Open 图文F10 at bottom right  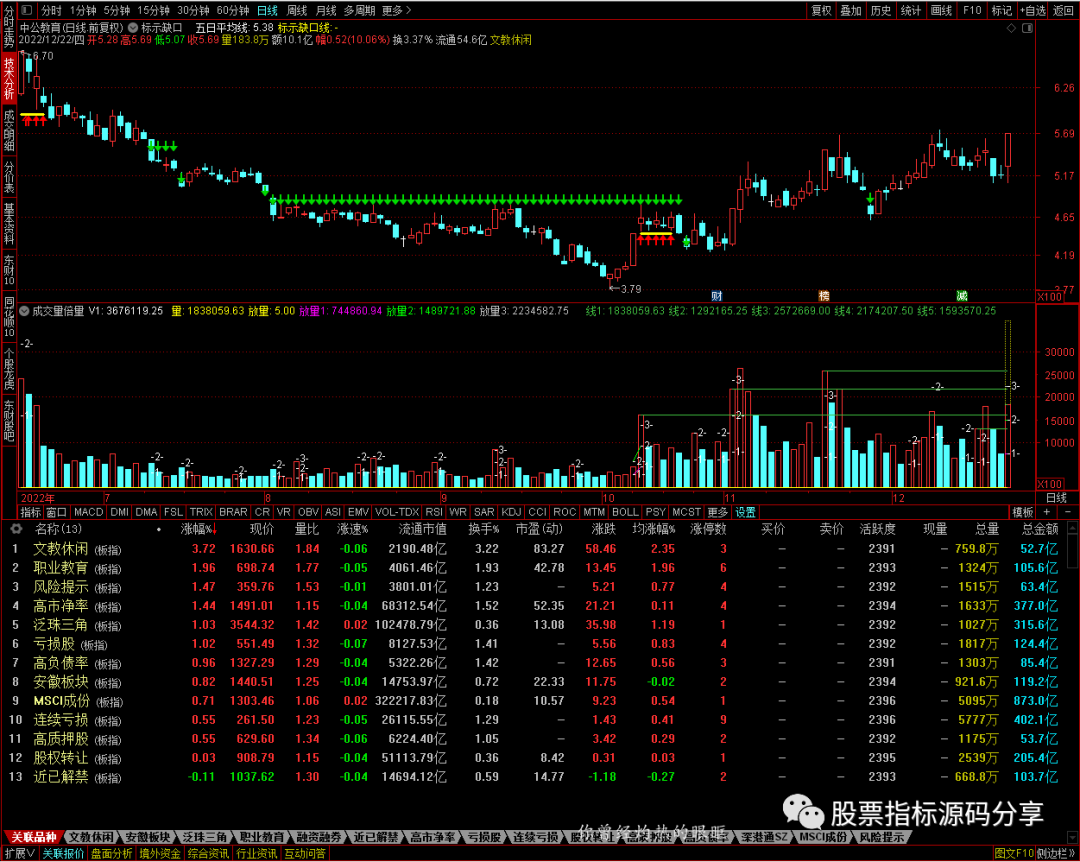[1014, 854]
